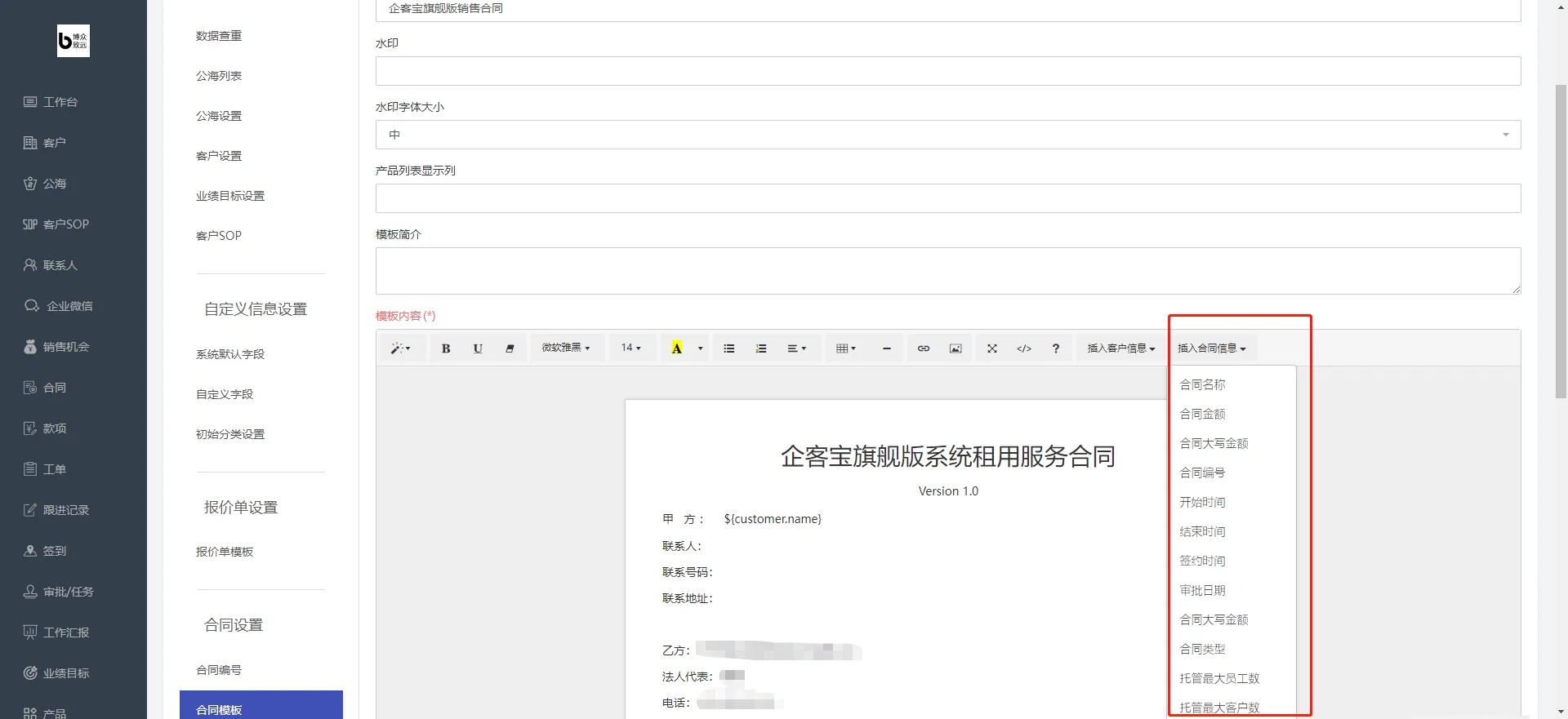The height and width of the screenshot is (719, 1568).
Task: Open editor help question mark
Action: tap(1056, 348)
